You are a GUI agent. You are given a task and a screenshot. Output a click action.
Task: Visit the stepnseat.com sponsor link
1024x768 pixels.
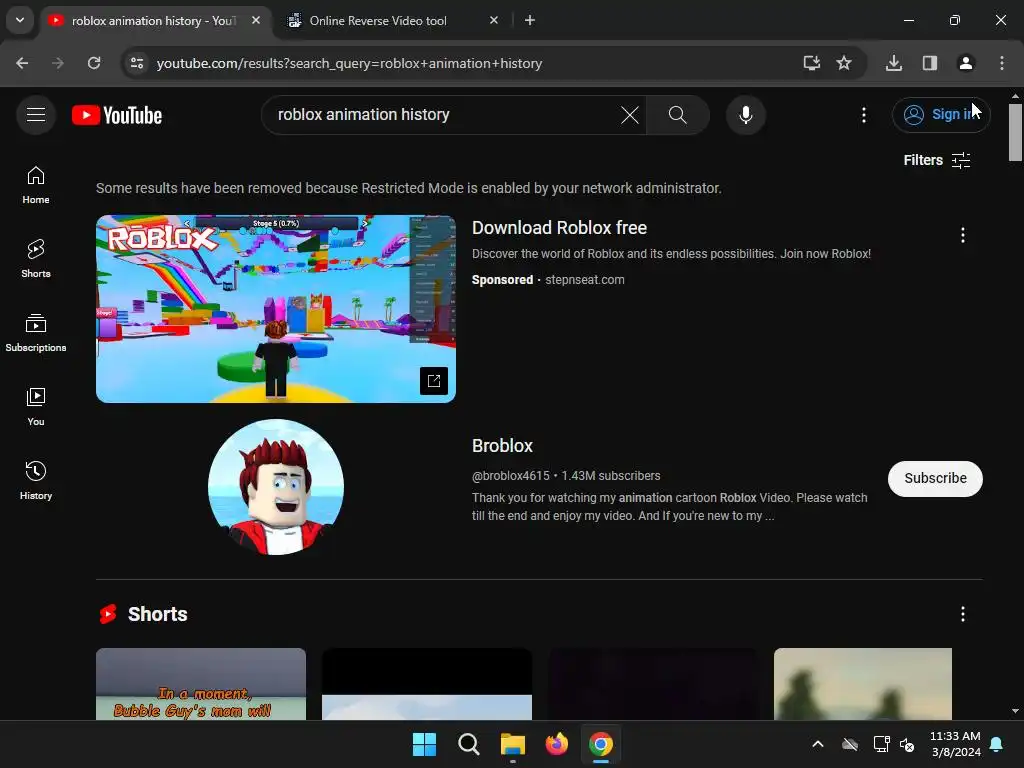tap(584, 280)
